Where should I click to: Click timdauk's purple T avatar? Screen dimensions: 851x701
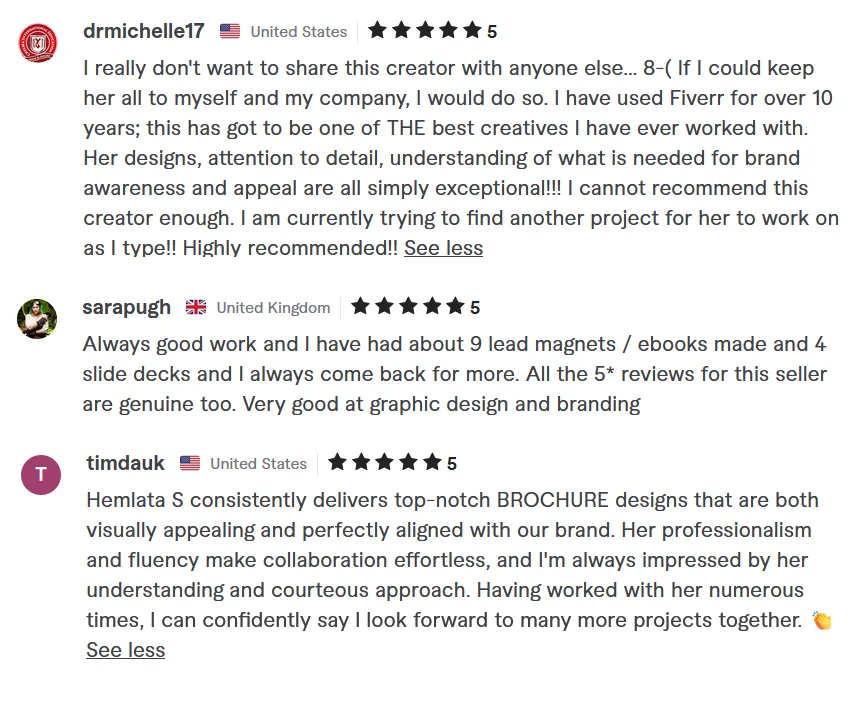point(41,474)
